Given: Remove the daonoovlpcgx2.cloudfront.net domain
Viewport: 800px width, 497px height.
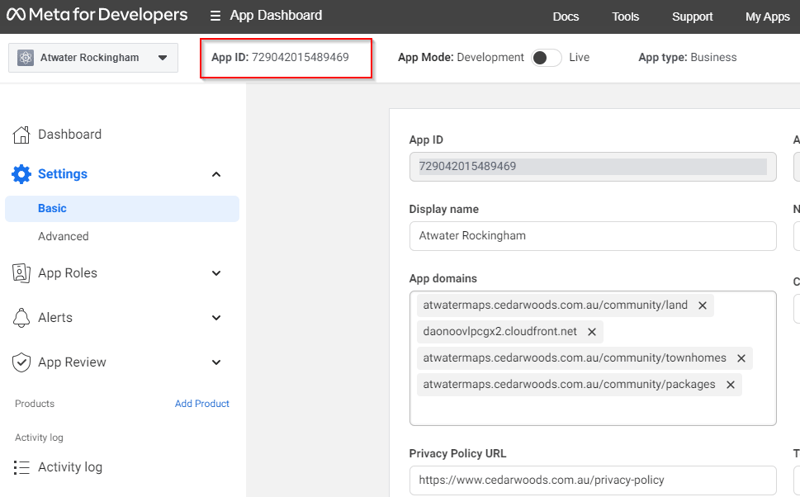Looking at the screenshot, I should (592, 332).
